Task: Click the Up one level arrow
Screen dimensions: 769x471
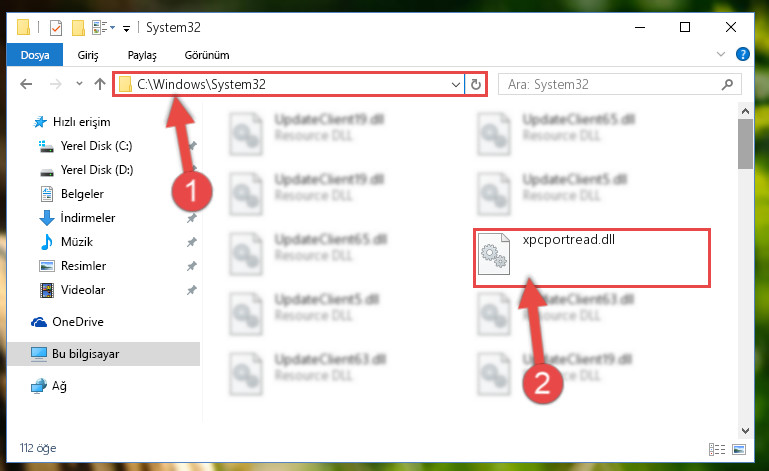Action: coord(100,84)
